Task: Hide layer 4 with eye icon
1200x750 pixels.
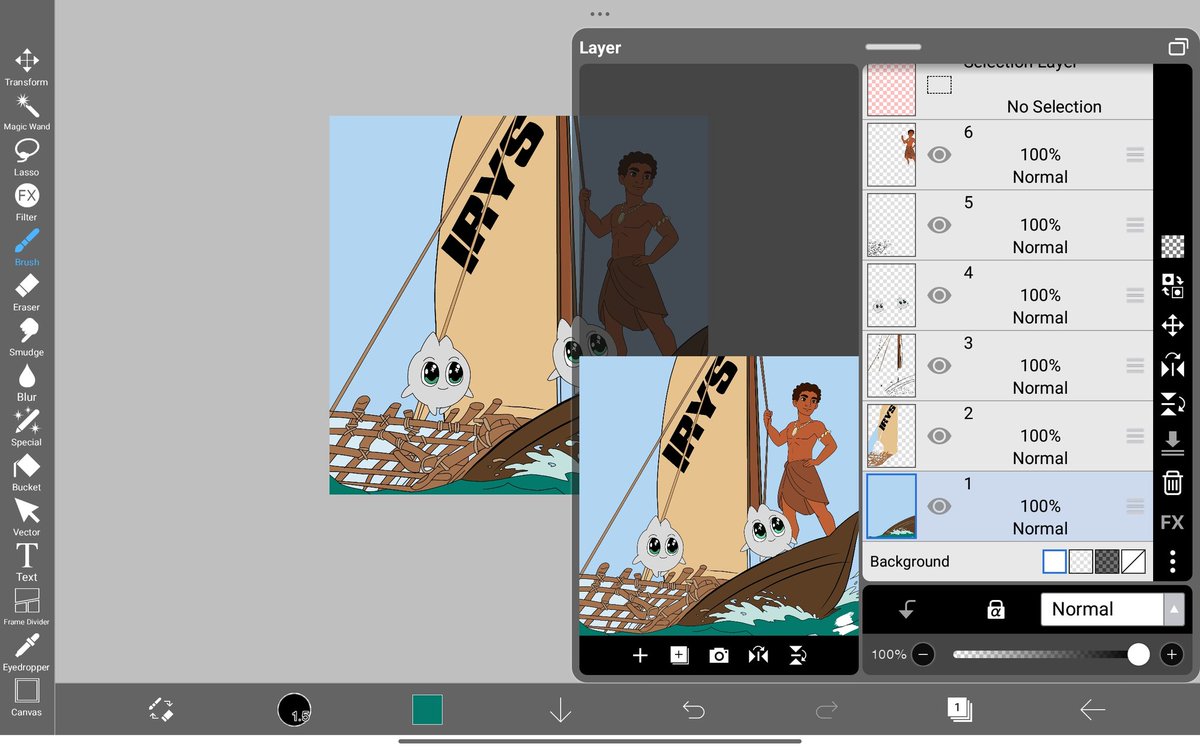Action: pos(939,295)
